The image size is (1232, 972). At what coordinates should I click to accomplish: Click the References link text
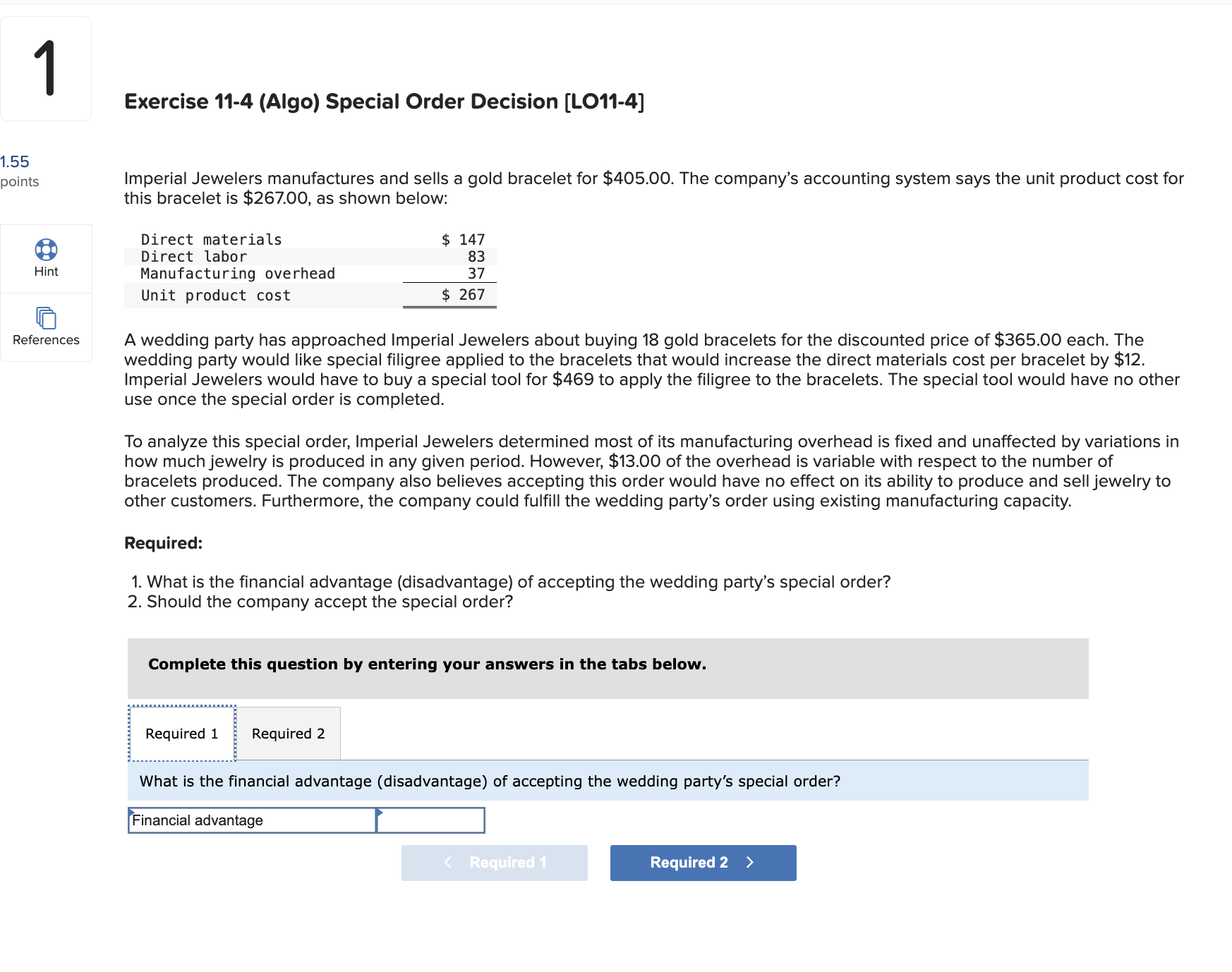coord(45,339)
